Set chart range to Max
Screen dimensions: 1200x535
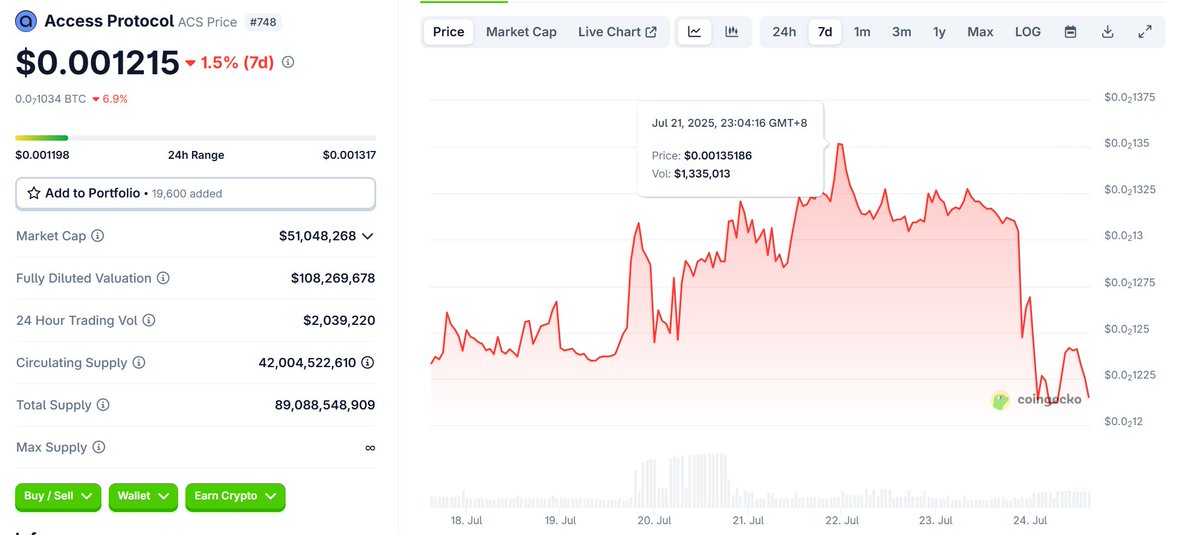(980, 32)
